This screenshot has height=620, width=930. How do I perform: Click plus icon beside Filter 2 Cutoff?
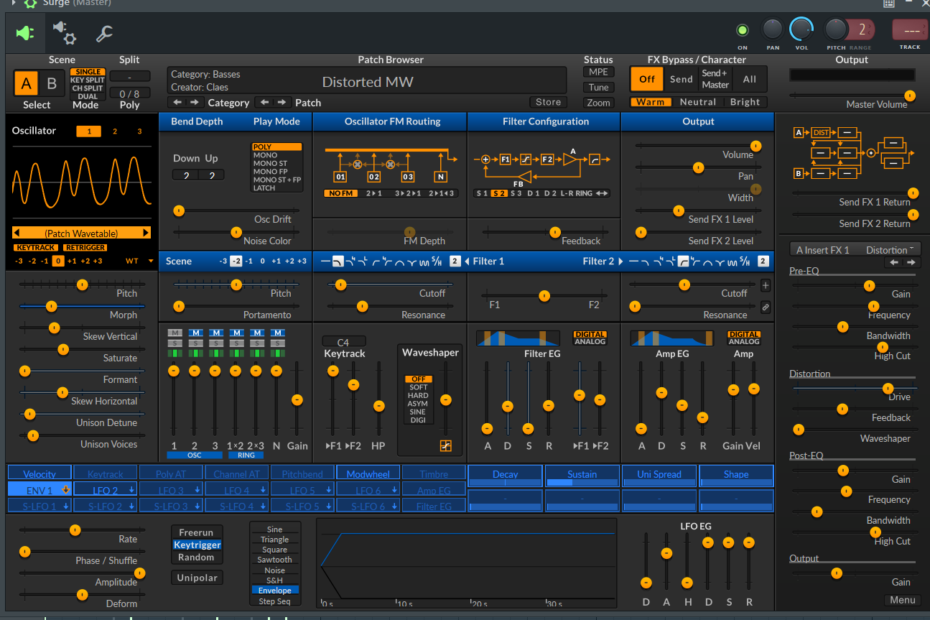766,285
